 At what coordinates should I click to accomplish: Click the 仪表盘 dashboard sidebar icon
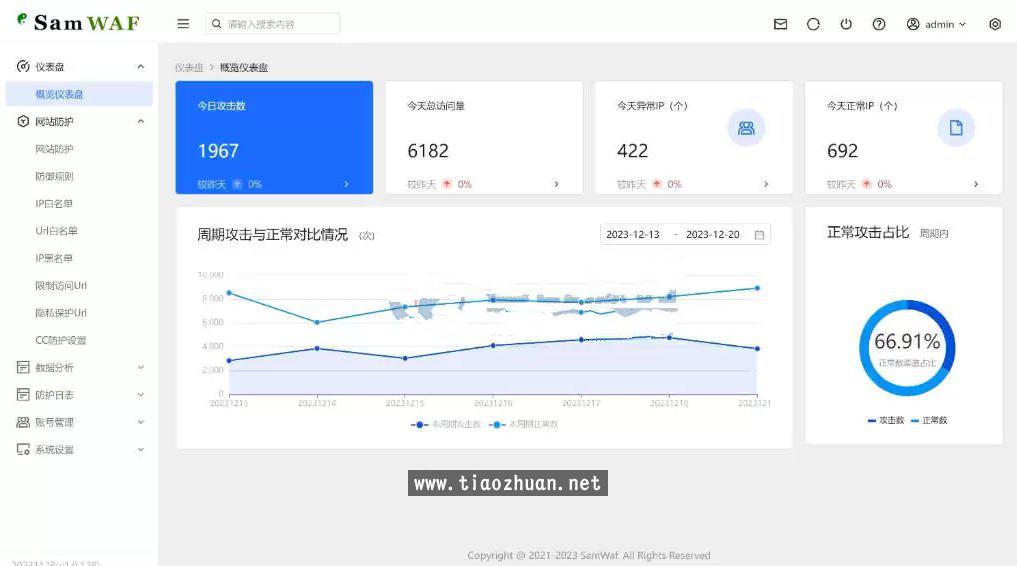pyautogui.click(x=23, y=66)
